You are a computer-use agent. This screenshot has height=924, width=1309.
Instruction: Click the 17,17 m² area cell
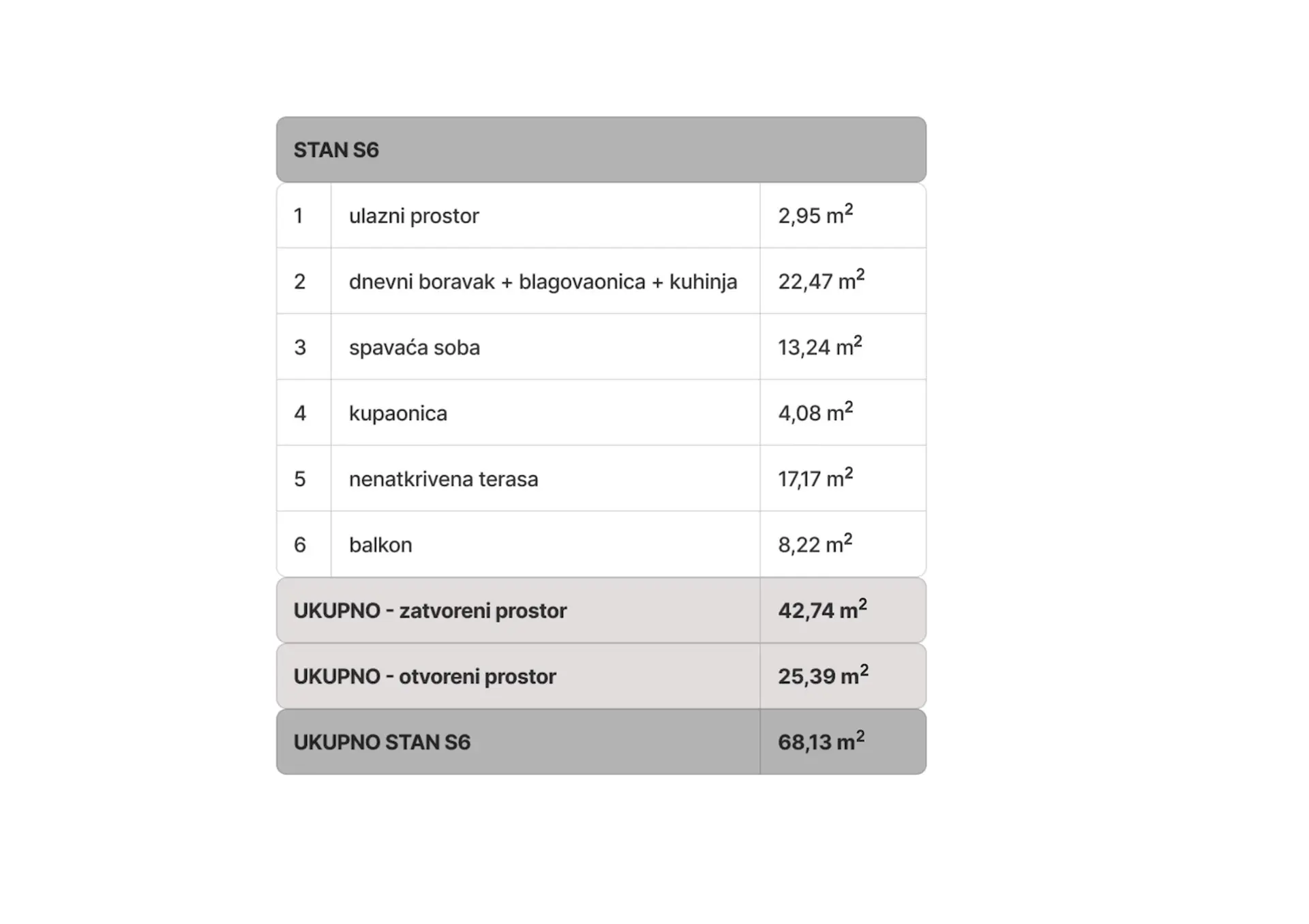(843, 478)
